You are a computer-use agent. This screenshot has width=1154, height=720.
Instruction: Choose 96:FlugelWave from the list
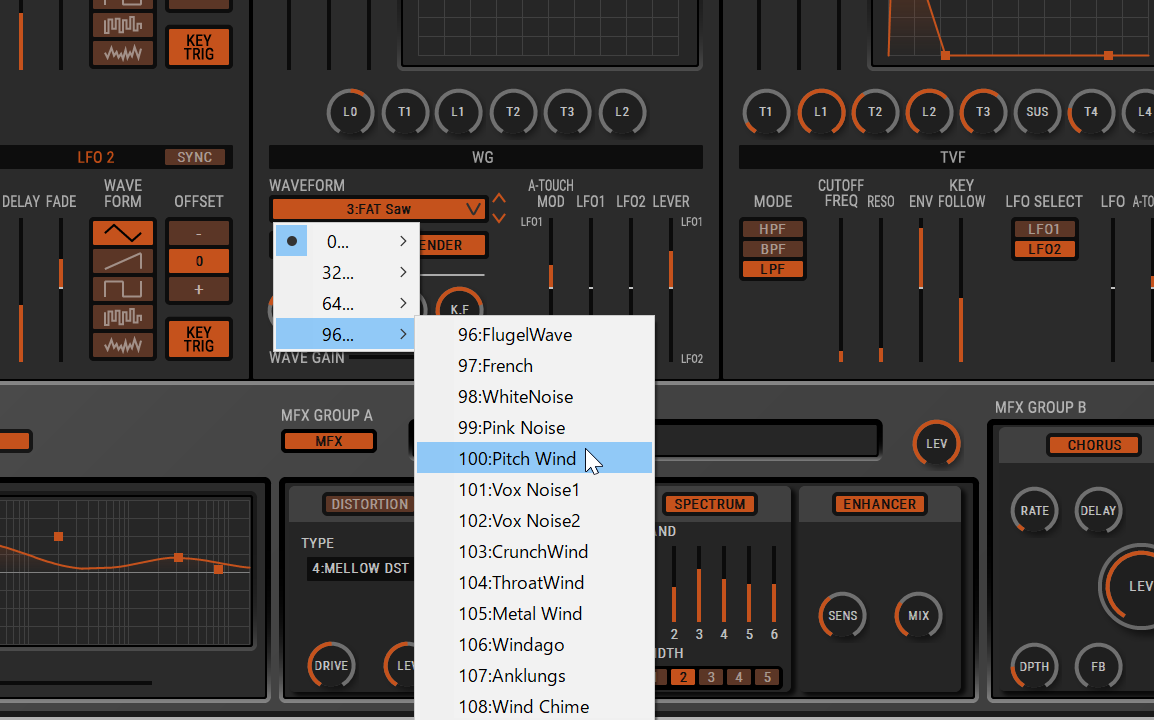534,335
